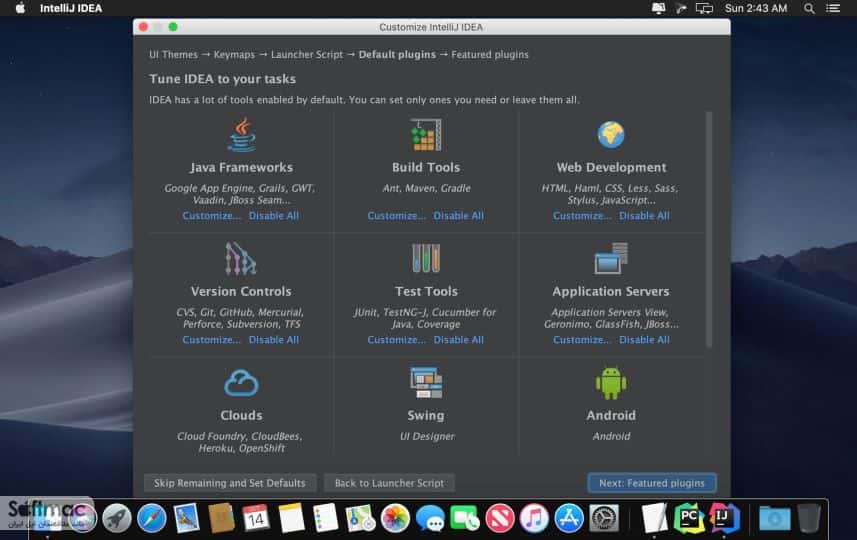This screenshot has width=857, height=540.
Task: Click the Swing UI Designer icon
Action: (x=426, y=382)
